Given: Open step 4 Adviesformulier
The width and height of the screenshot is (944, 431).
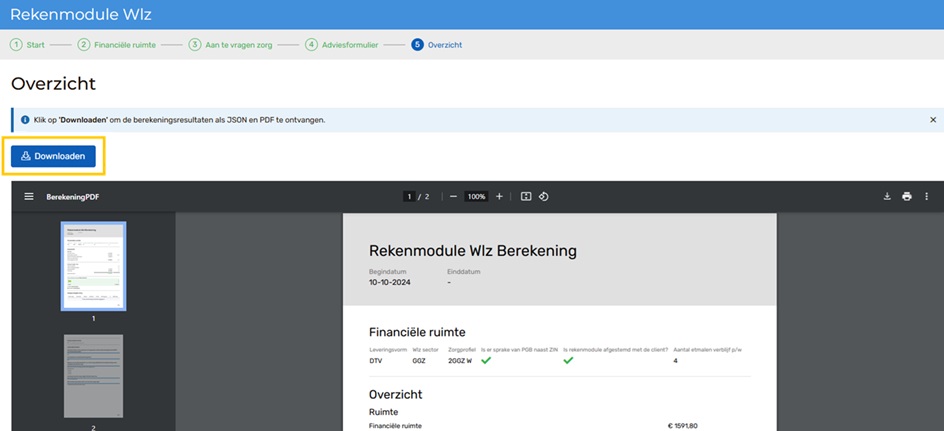Looking at the screenshot, I should (x=341, y=45).
